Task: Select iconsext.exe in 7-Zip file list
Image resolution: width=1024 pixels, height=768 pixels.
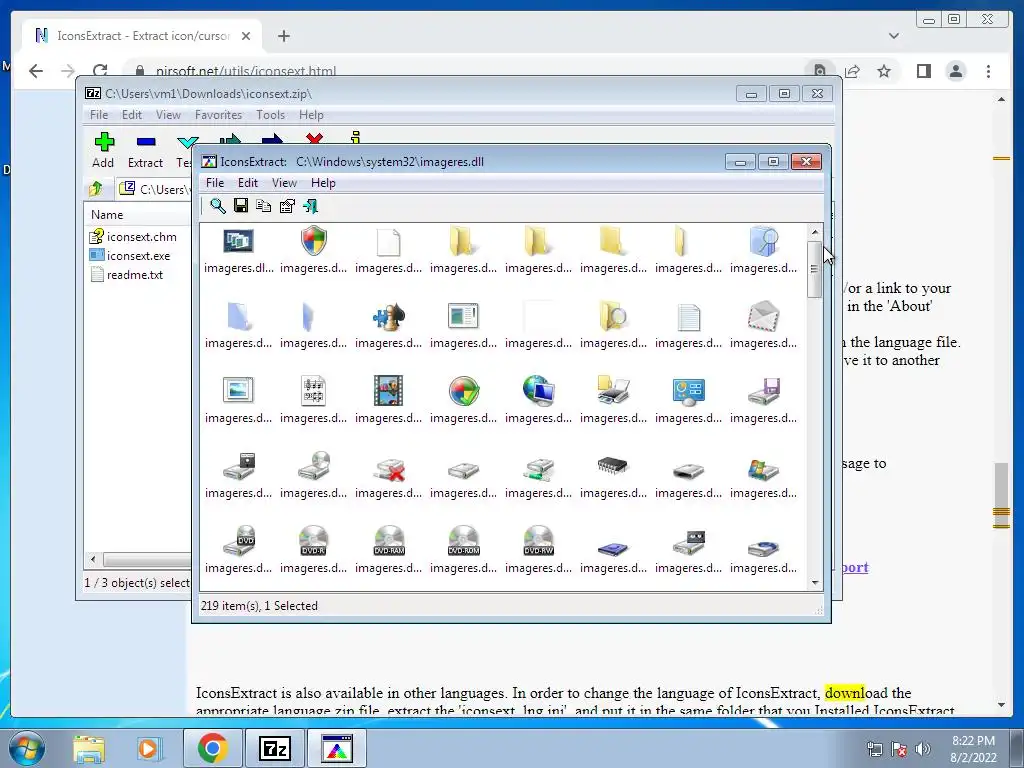Action: (x=130, y=255)
